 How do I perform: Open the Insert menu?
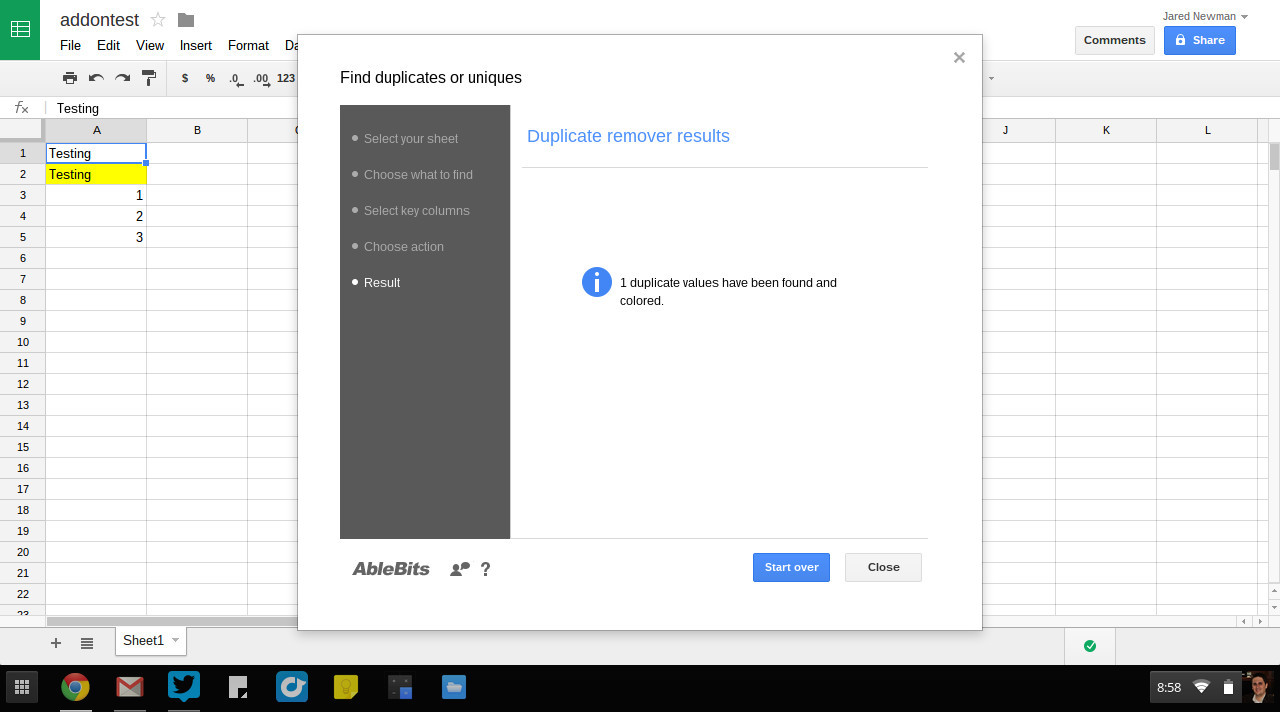(x=196, y=45)
